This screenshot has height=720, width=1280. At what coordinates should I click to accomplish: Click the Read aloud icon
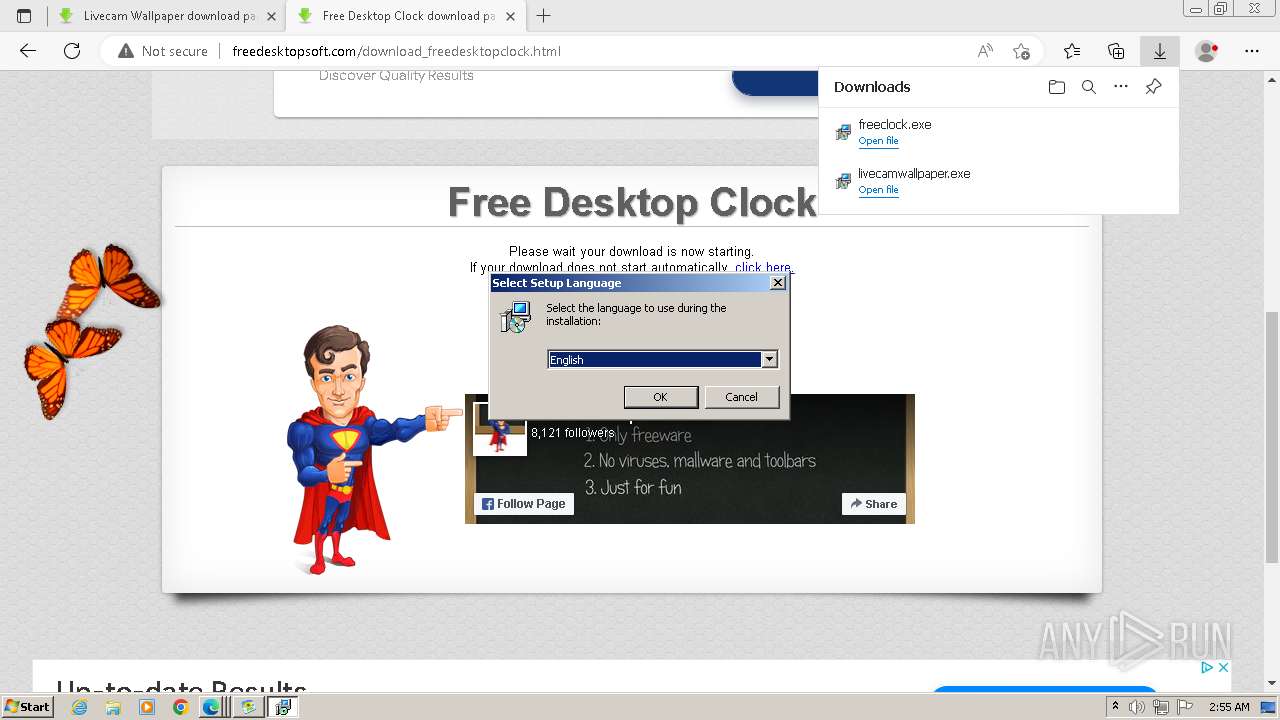(985, 51)
